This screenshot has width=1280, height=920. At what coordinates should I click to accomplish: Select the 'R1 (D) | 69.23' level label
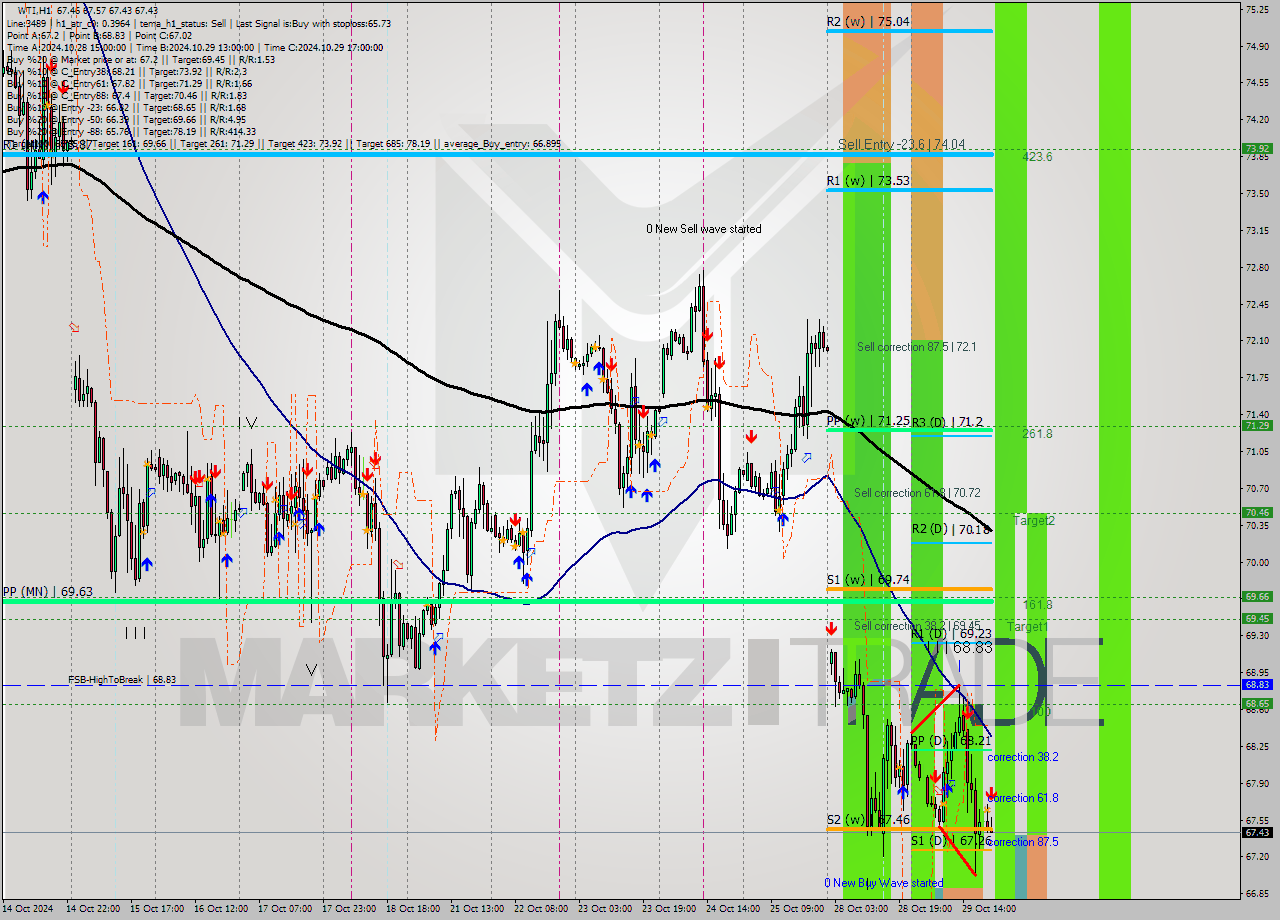[952, 634]
